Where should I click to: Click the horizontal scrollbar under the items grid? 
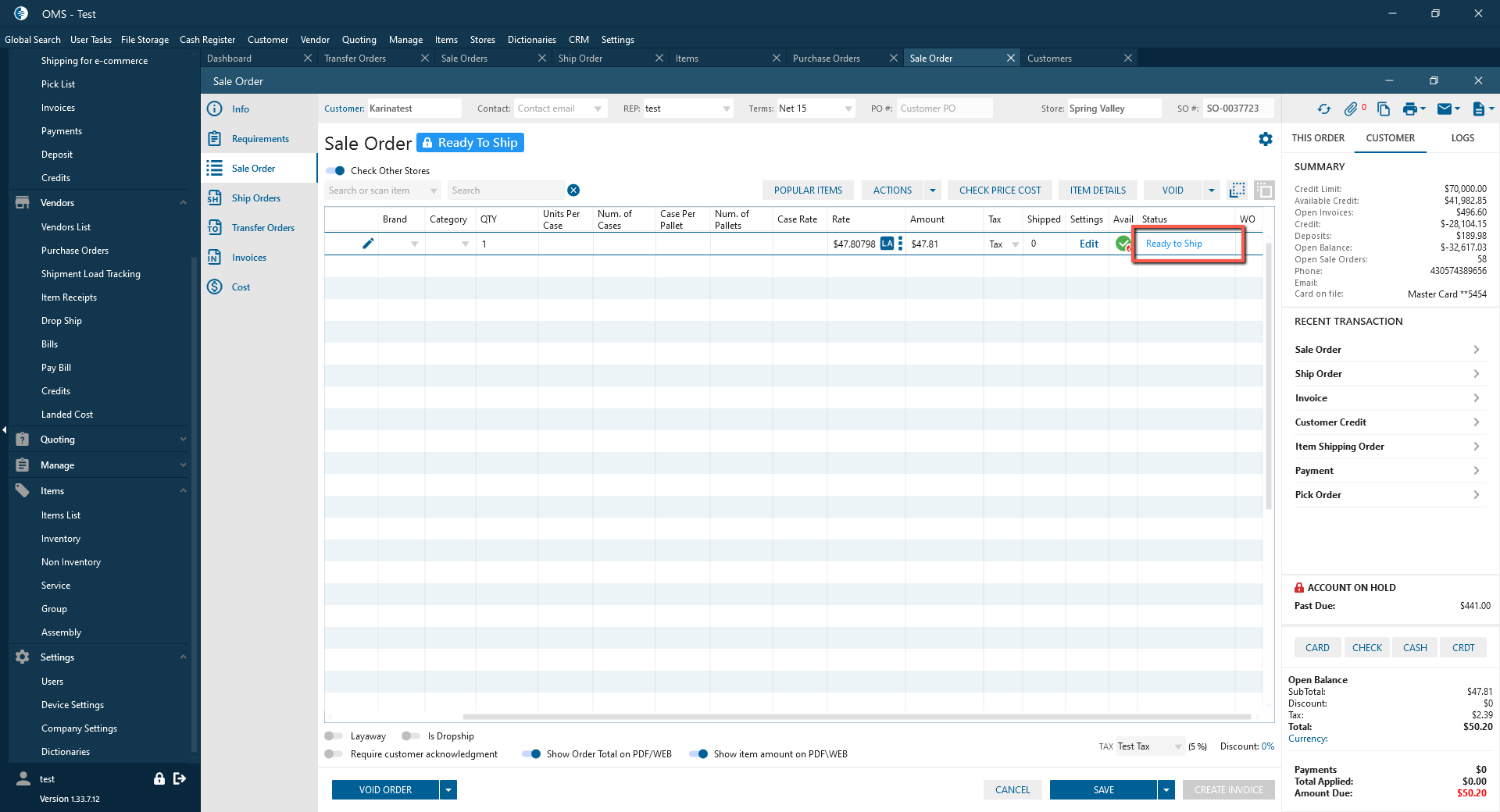tap(856, 716)
